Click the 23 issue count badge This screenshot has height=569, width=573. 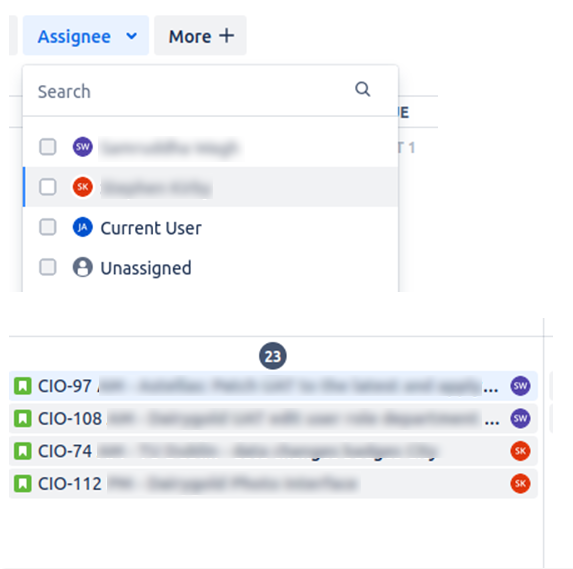273,356
